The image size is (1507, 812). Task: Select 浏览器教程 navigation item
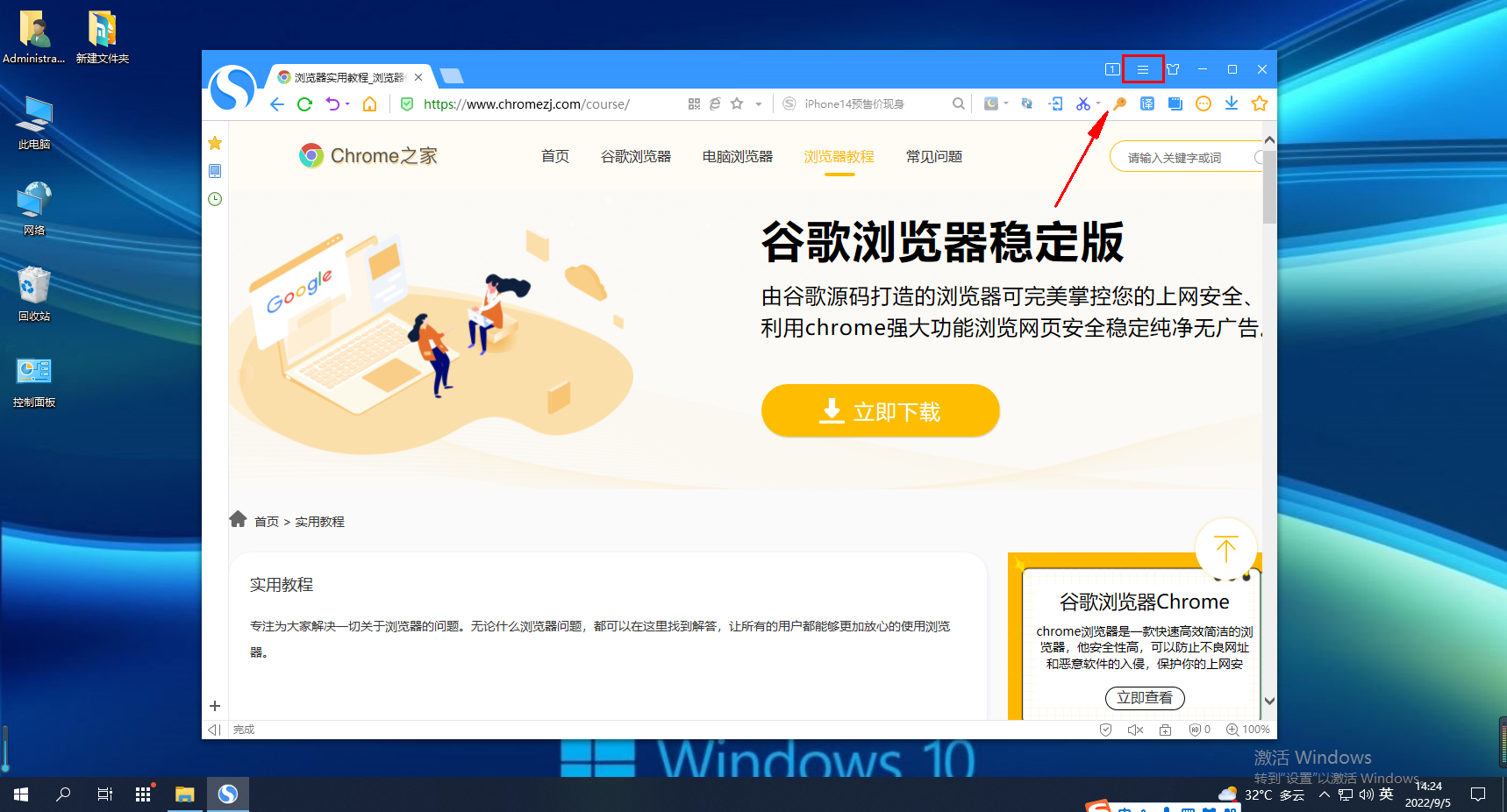click(839, 156)
